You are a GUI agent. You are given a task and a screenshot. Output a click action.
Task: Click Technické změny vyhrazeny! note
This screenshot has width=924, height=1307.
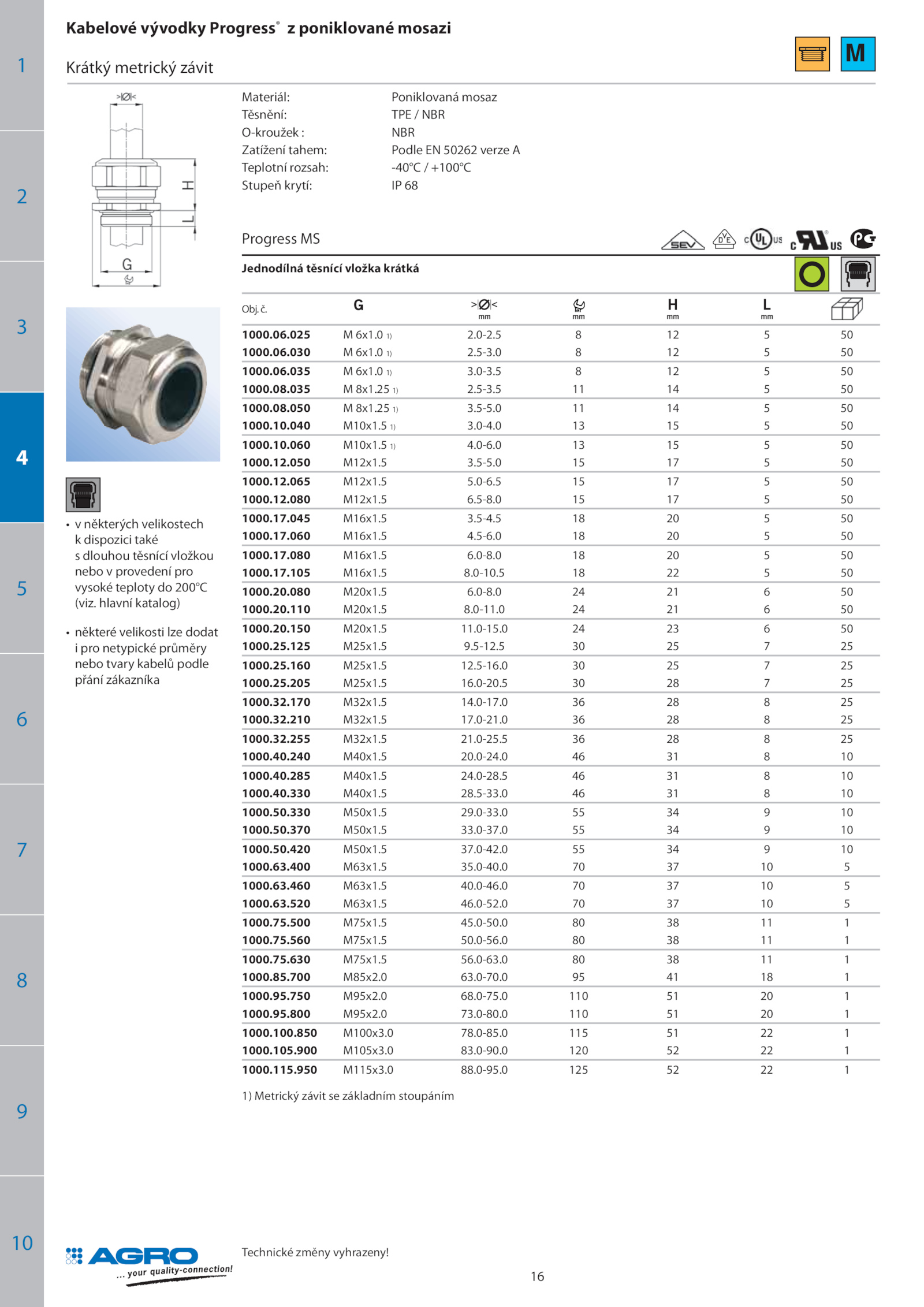315,1252
